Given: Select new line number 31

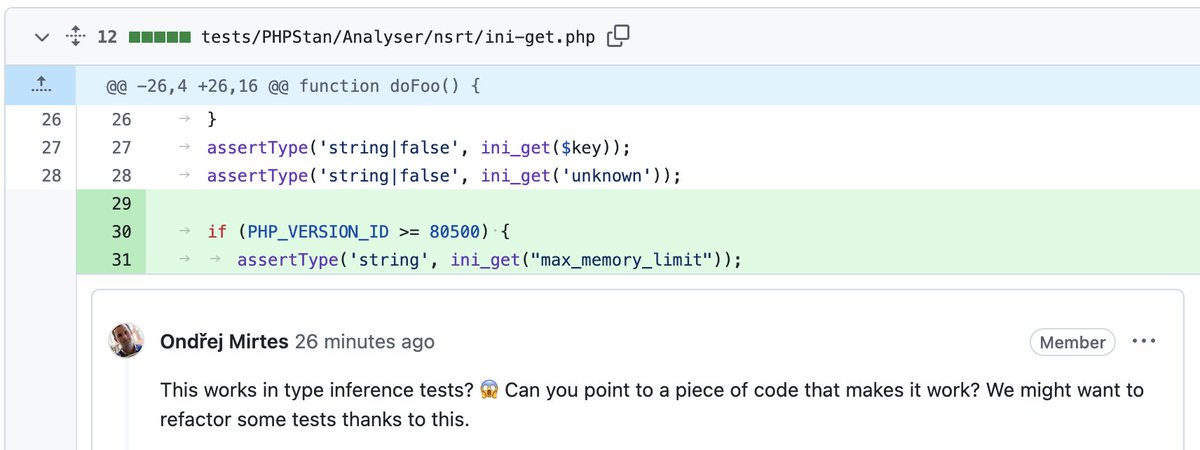Looking at the screenshot, I should tap(121, 260).
